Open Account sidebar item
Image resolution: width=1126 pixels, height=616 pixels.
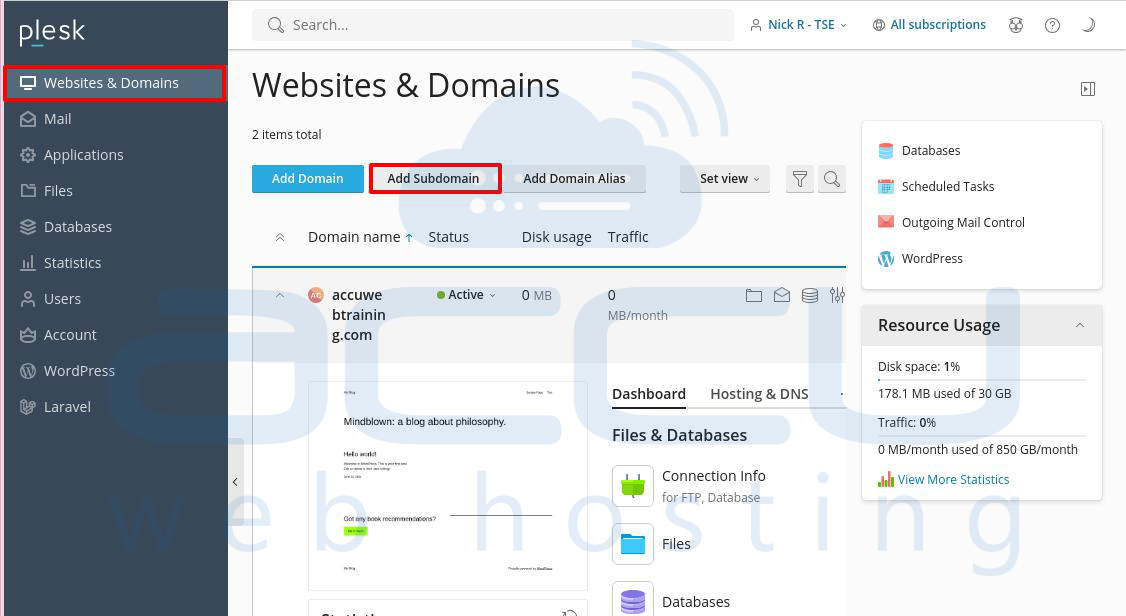(58, 335)
